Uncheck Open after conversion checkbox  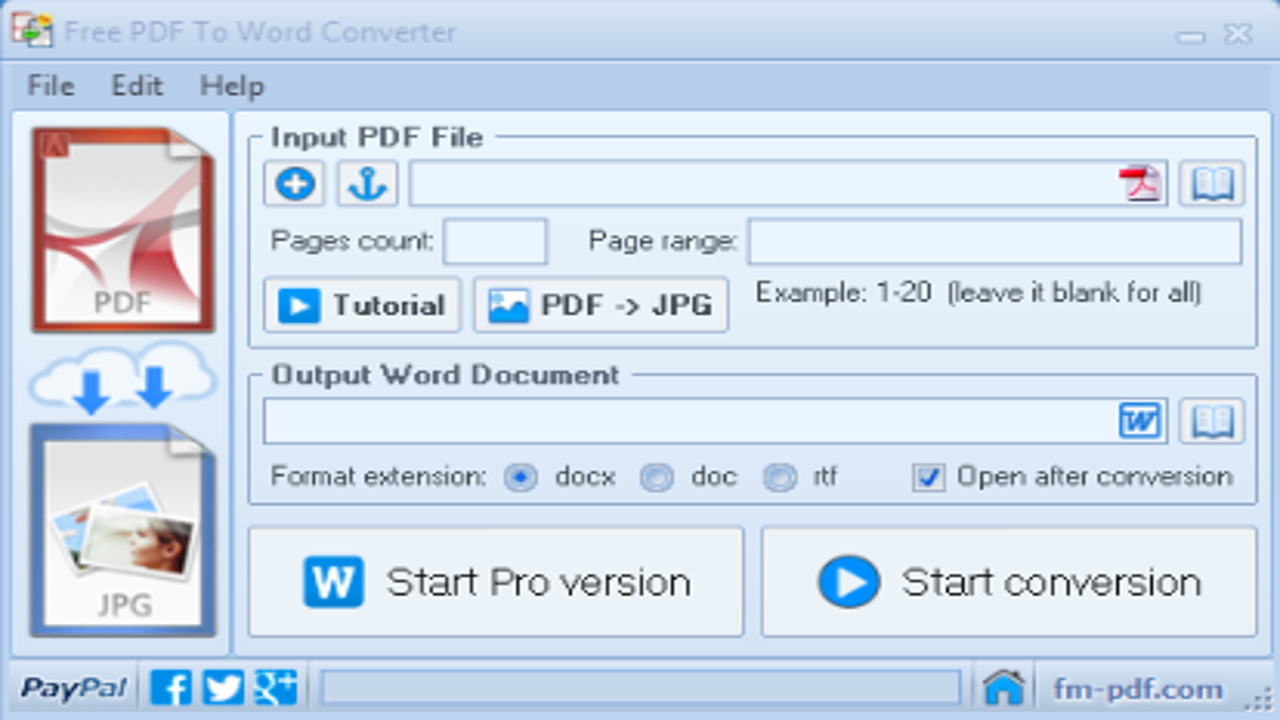point(928,477)
